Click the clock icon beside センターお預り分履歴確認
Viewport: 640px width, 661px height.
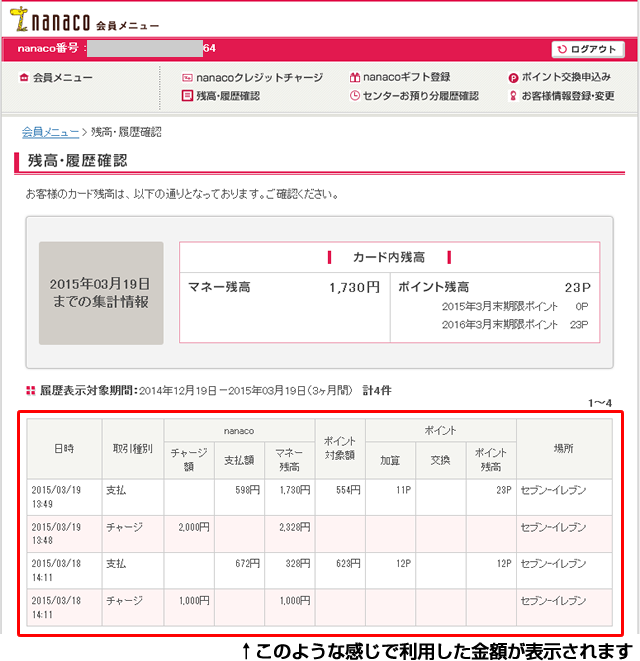[355, 96]
